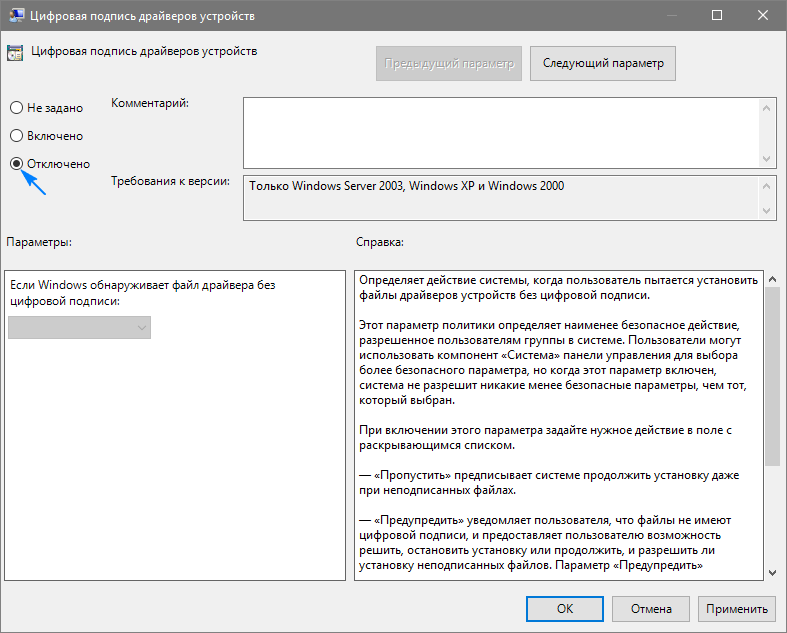
Task: Choose the «Отключено» radio button
Action: [16, 164]
